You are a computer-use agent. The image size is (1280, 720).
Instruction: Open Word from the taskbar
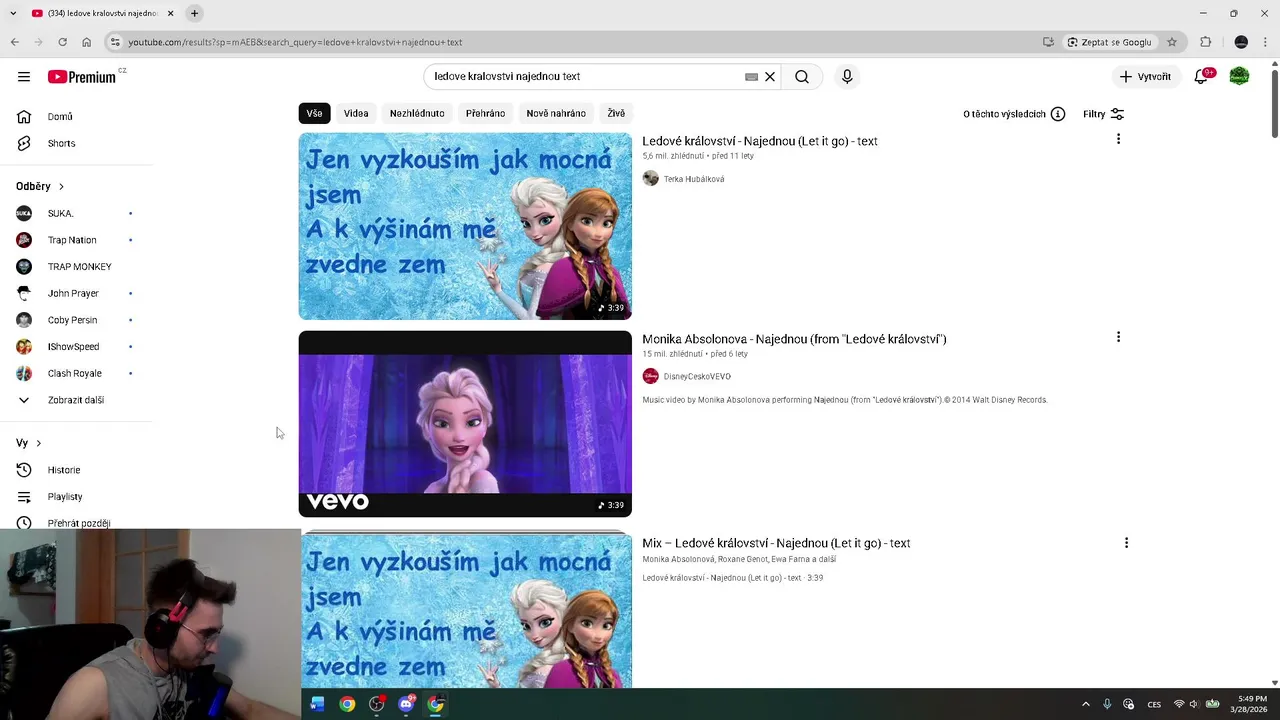point(317,704)
